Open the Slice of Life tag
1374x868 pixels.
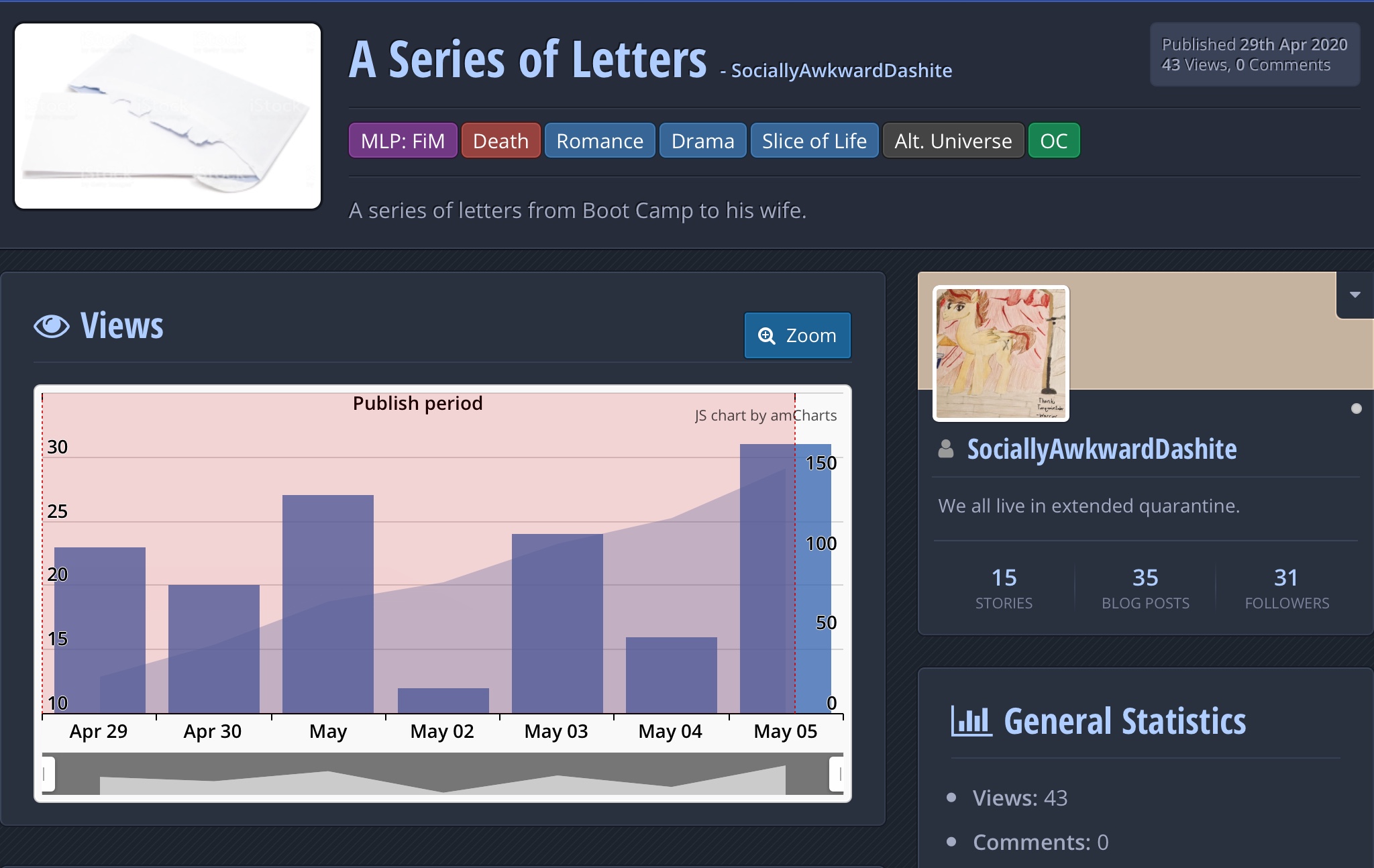pyautogui.click(x=814, y=141)
